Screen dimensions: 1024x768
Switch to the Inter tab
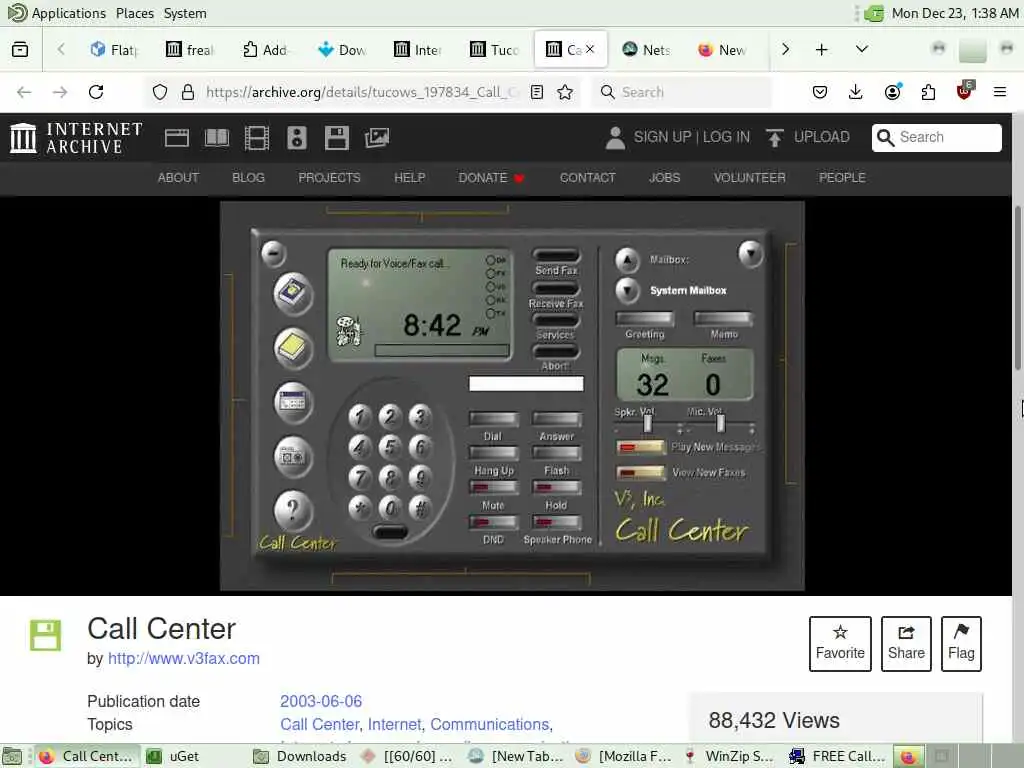(418, 50)
